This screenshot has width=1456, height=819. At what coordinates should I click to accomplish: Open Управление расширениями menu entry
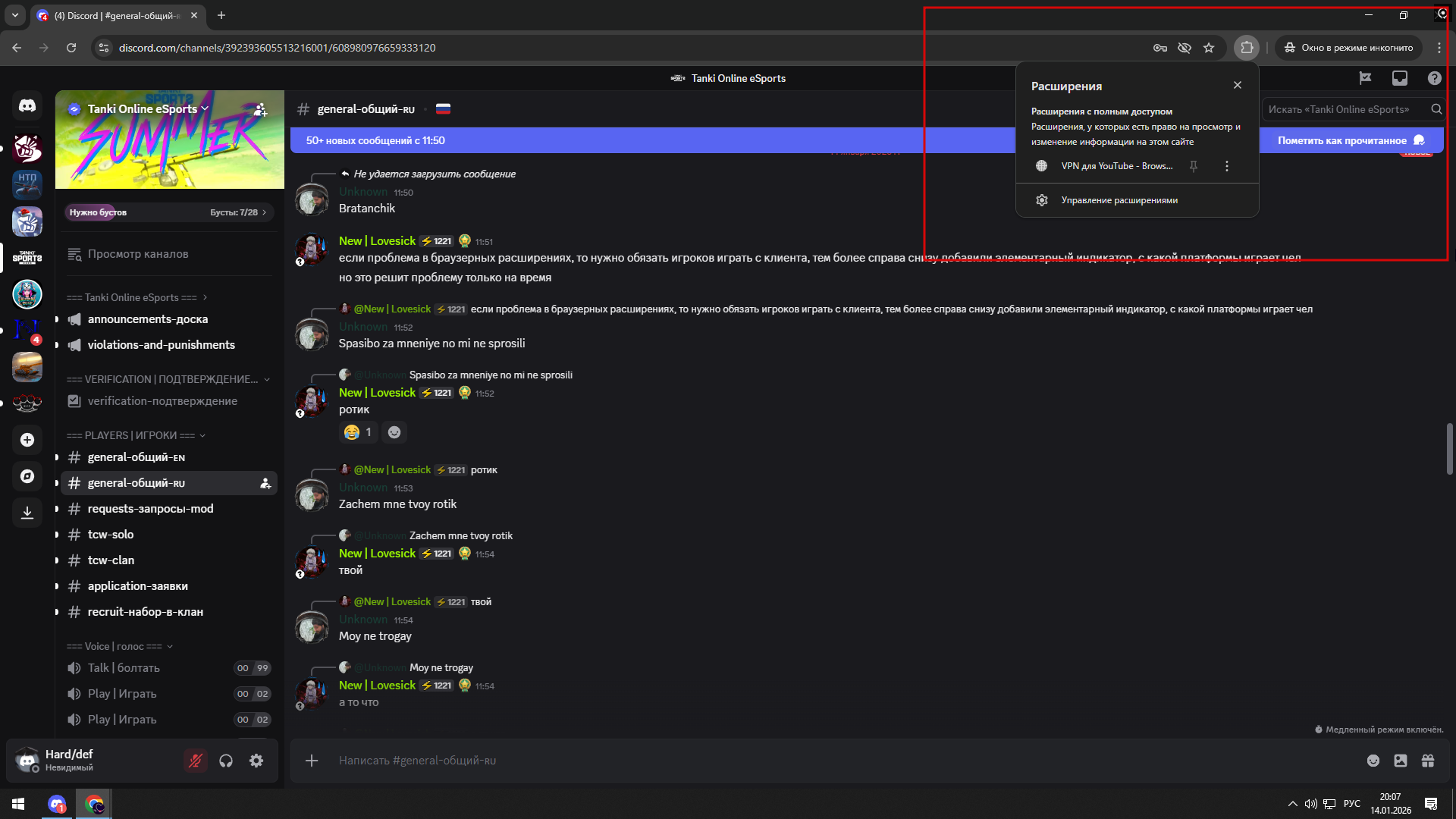(1119, 200)
